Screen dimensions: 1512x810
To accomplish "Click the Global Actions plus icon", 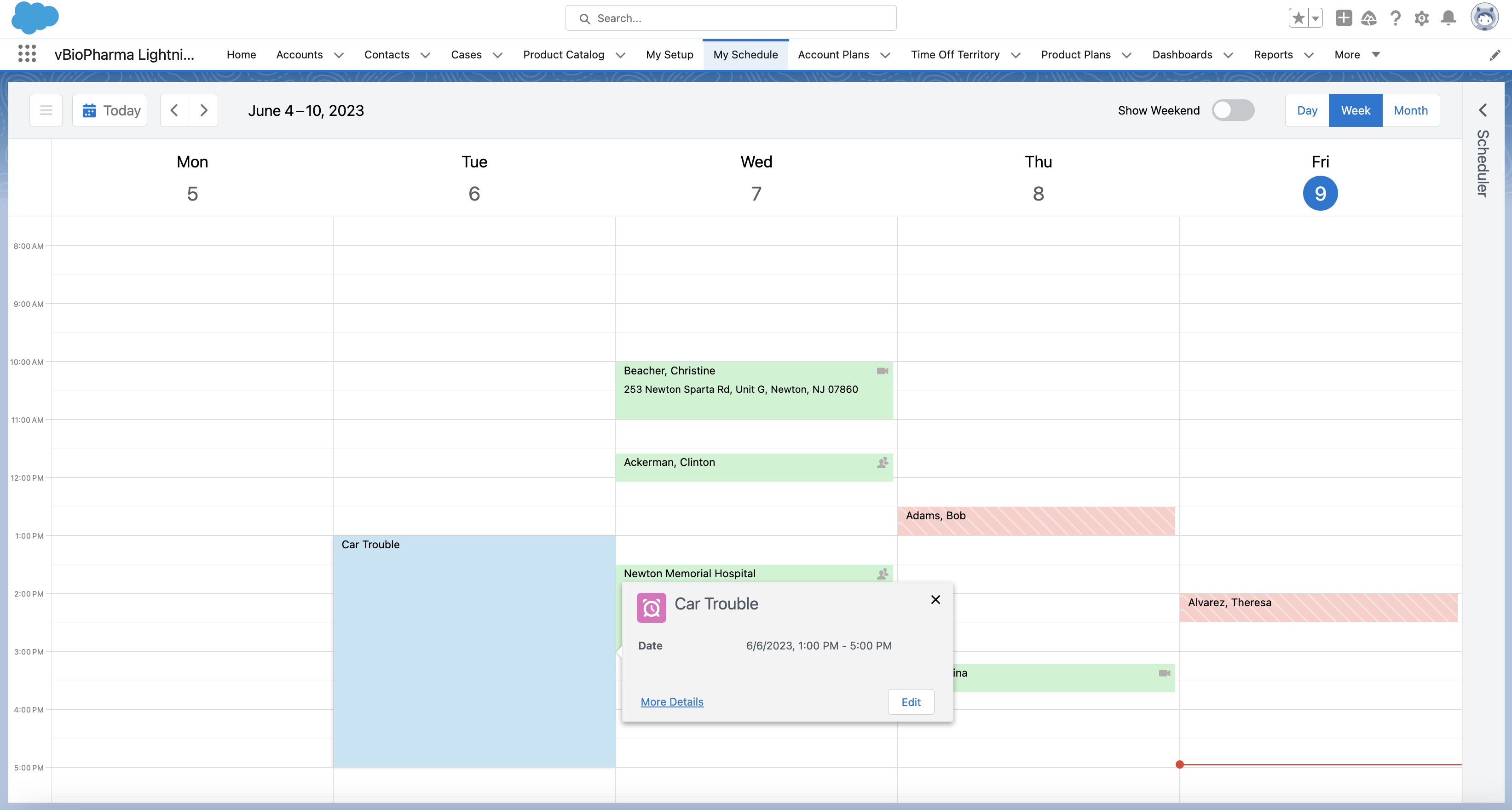I will 1343,18.
